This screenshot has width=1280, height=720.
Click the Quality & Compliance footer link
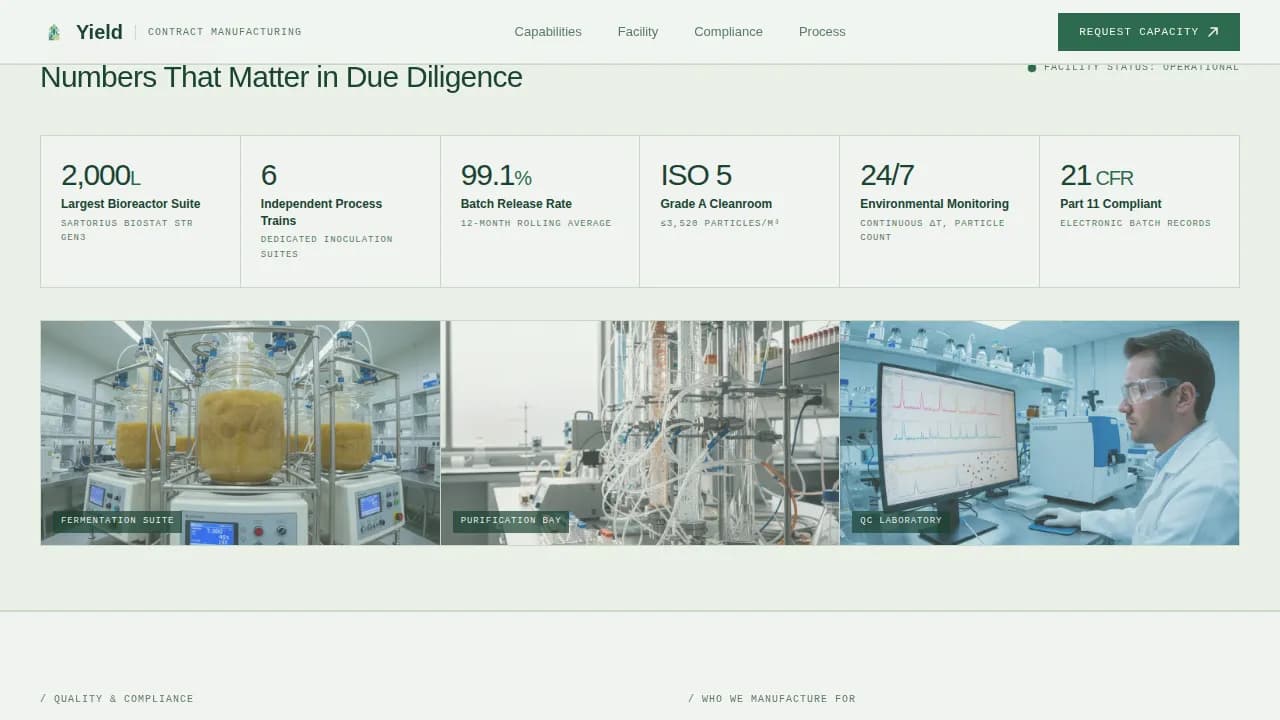tap(117, 698)
